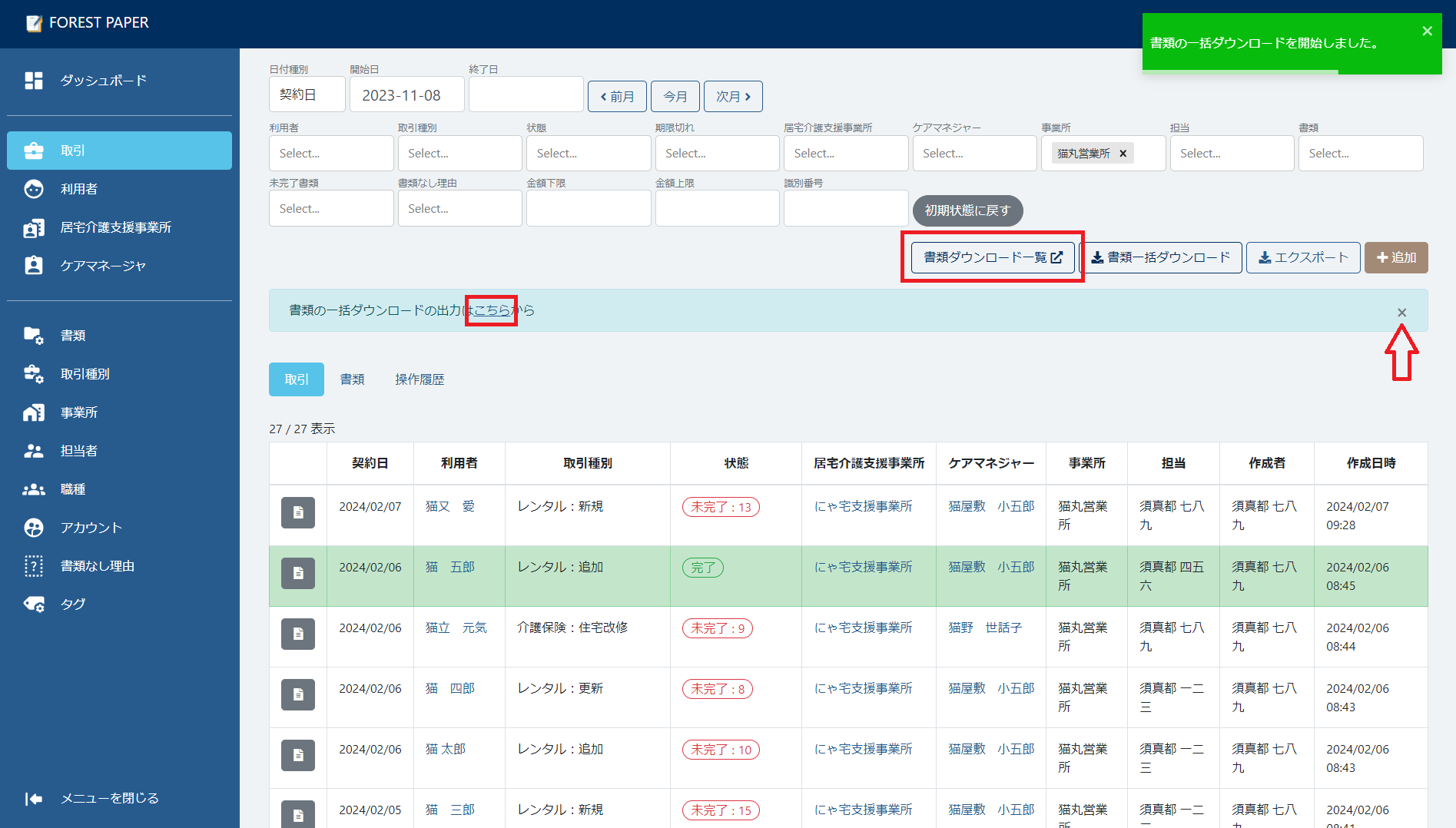
Task: Close the blue download info banner
Action: point(1401,313)
